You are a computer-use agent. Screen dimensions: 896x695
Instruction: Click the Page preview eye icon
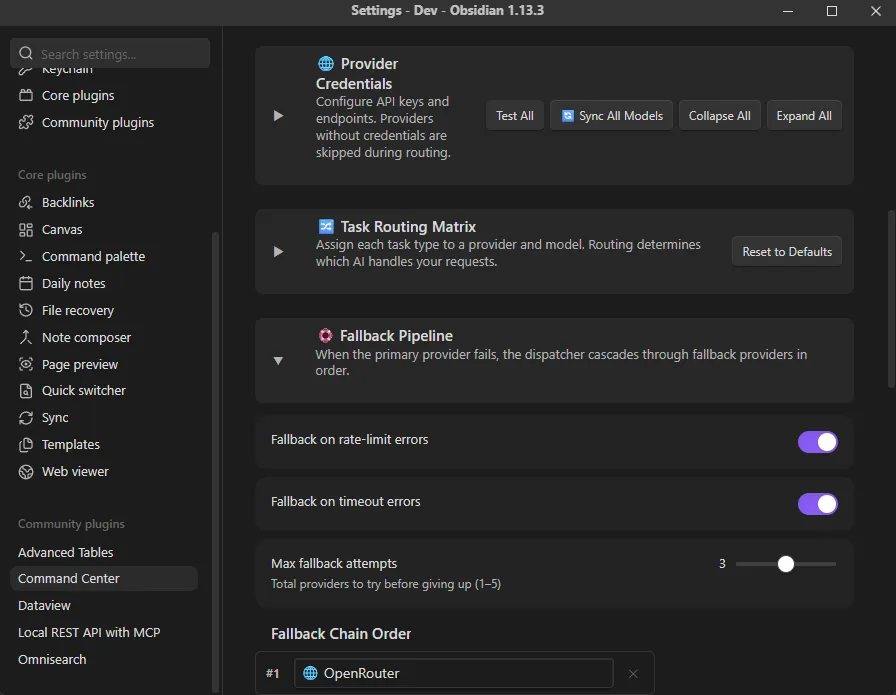[26, 364]
